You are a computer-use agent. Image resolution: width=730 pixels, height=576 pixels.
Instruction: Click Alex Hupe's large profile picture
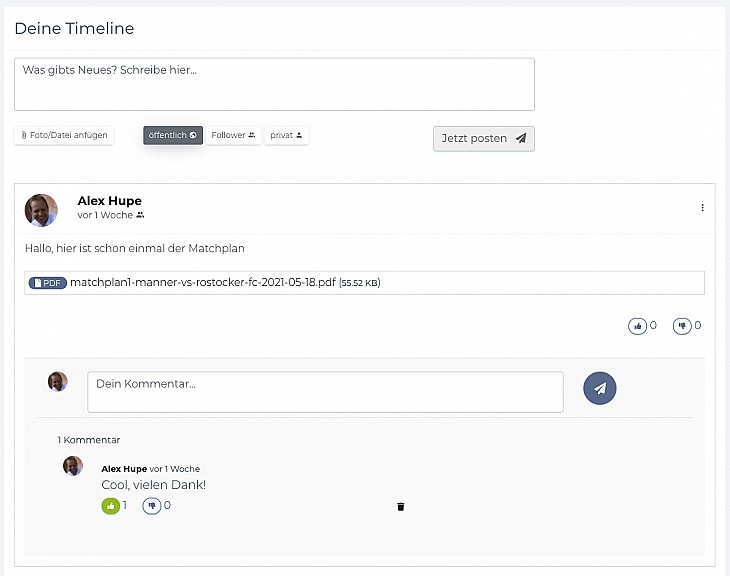(x=41, y=210)
